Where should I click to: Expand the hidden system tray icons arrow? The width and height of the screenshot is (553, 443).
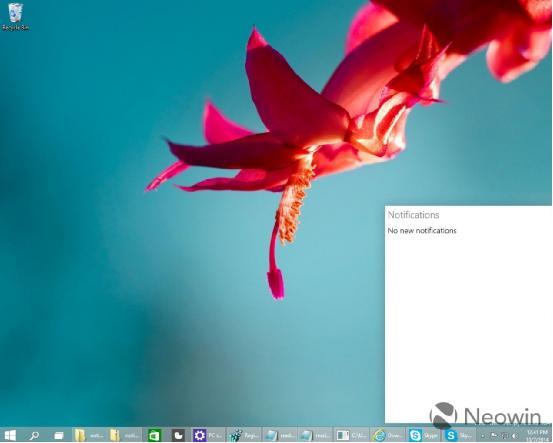tap(483, 436)
